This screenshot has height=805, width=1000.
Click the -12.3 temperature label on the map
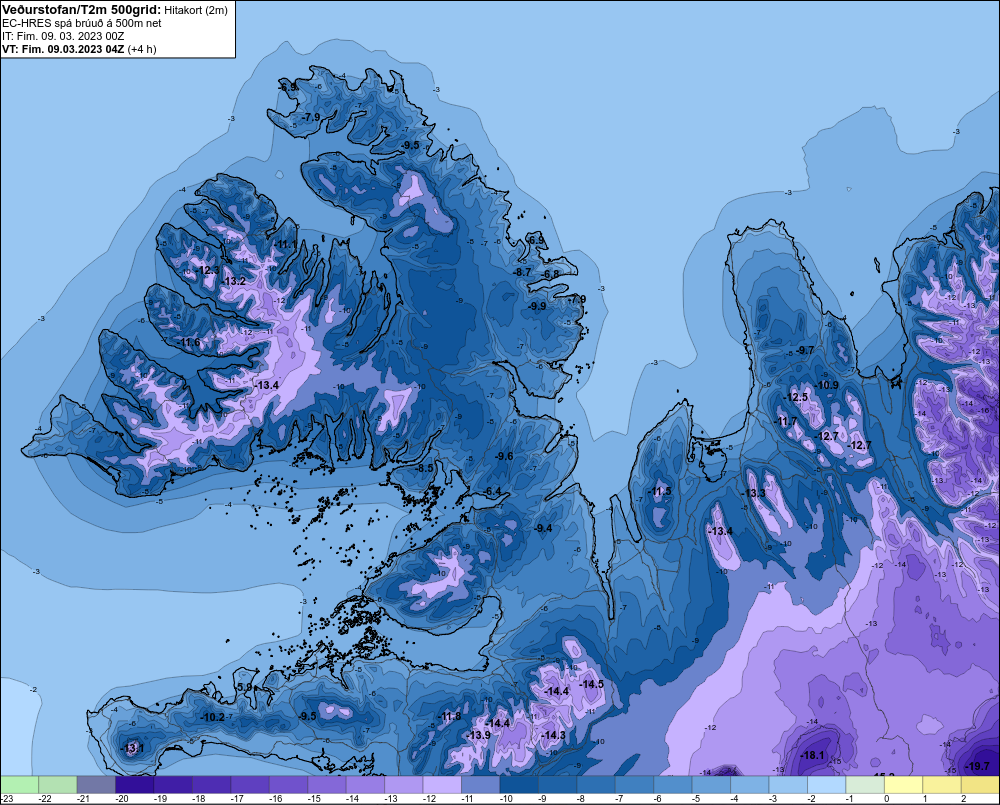point(207,270)
